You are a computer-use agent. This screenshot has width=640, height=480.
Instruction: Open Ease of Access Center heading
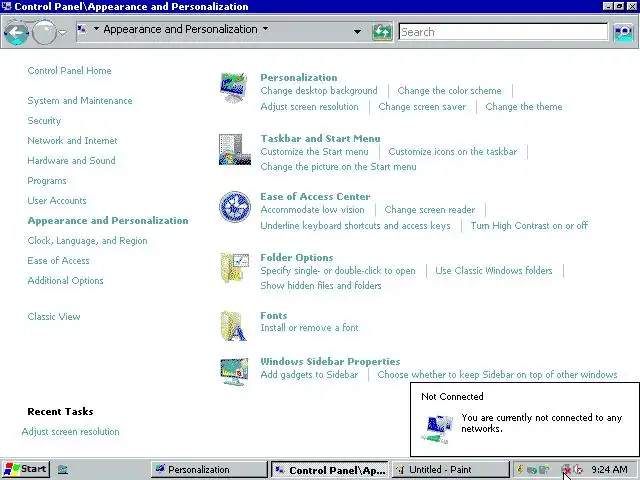(315, 196)
